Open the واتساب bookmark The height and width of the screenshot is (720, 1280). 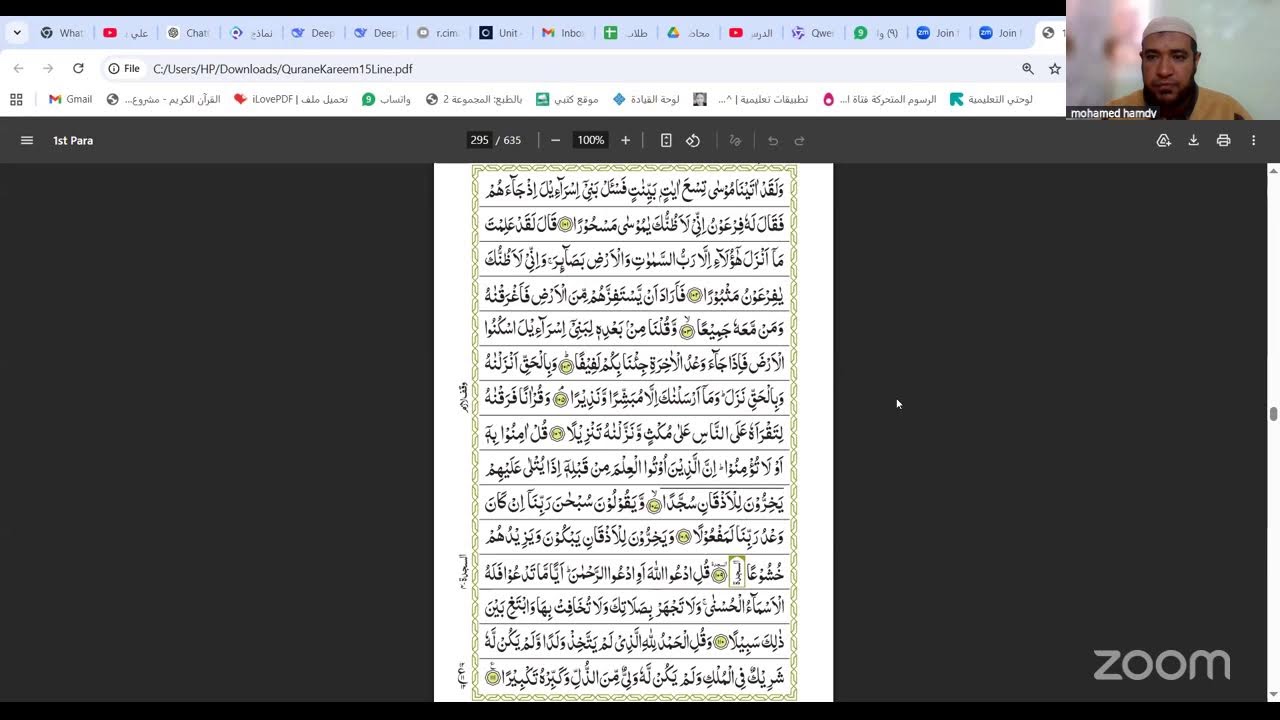[x=386, y=99]
